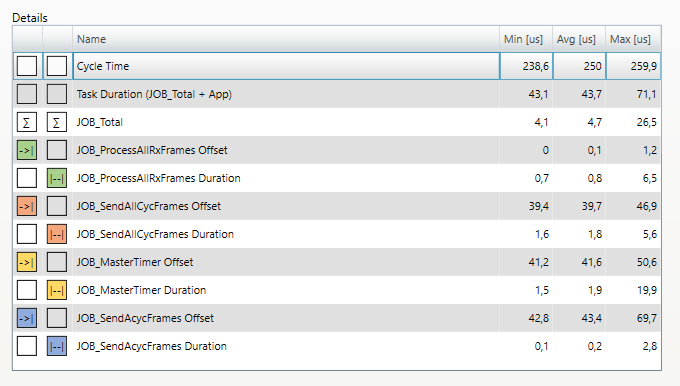Screen dimensions: 680x386
Task: Click orange offset icon for JOB_SendAllCycFrames Offset
Action: (27, 206)
